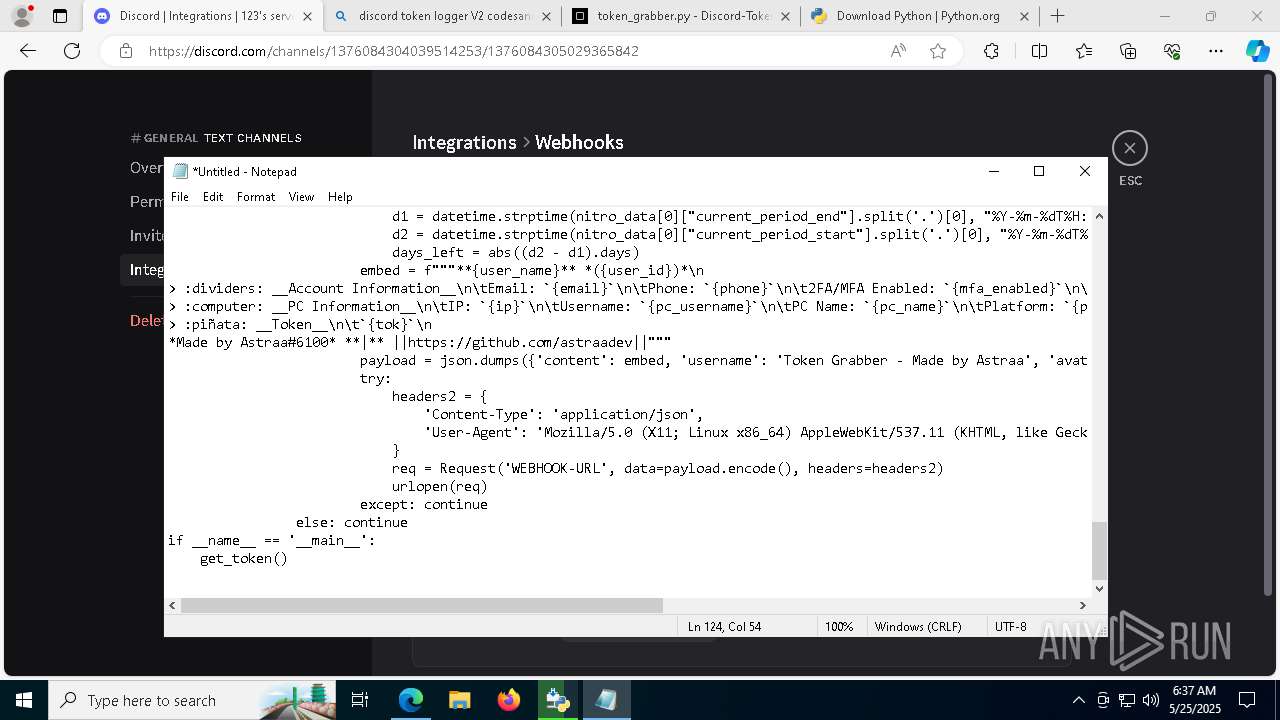Open the Edge profile avatar
1280x720 pixels.
point(22,16)
